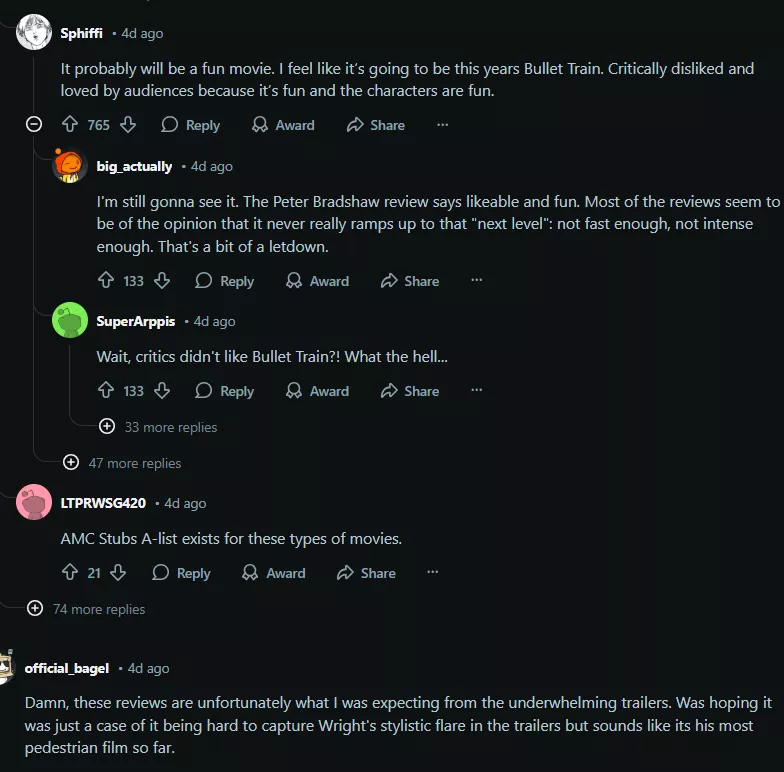Reply to LTPRWSG420's comment
784x772 pixels.
[x=181, y=573]
